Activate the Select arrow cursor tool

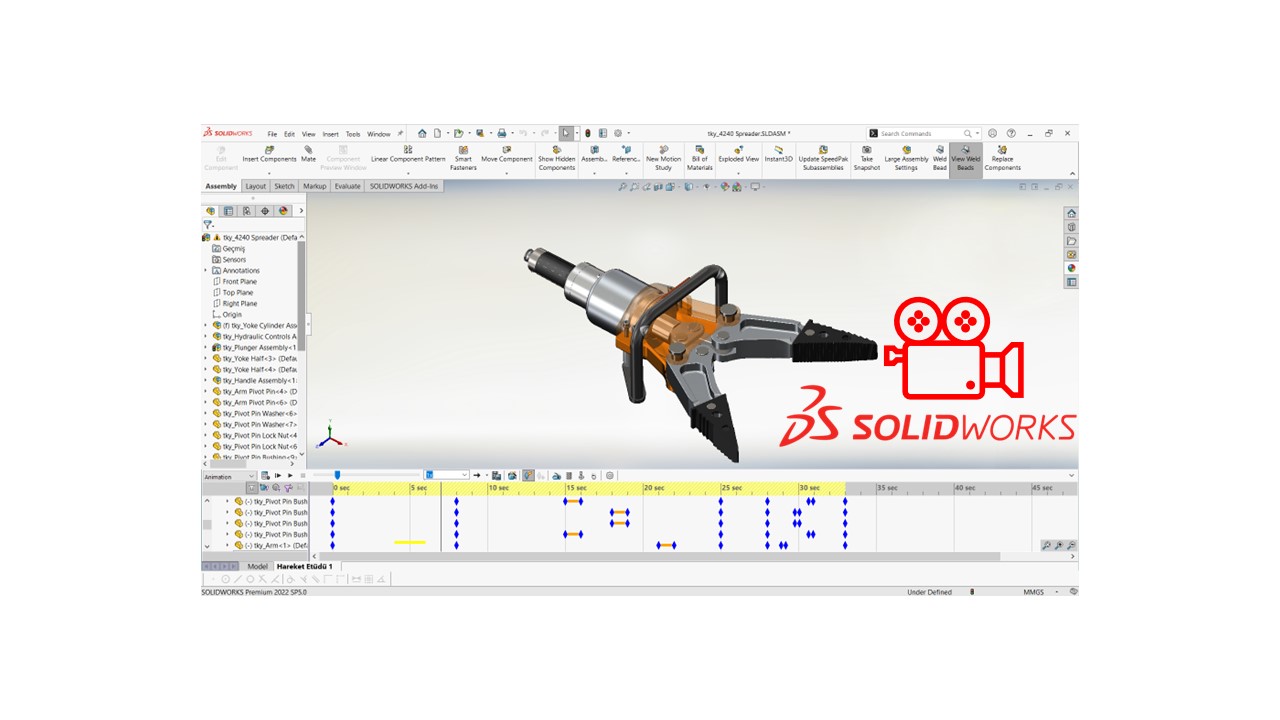pyautogui.click(x=566, y=133)
